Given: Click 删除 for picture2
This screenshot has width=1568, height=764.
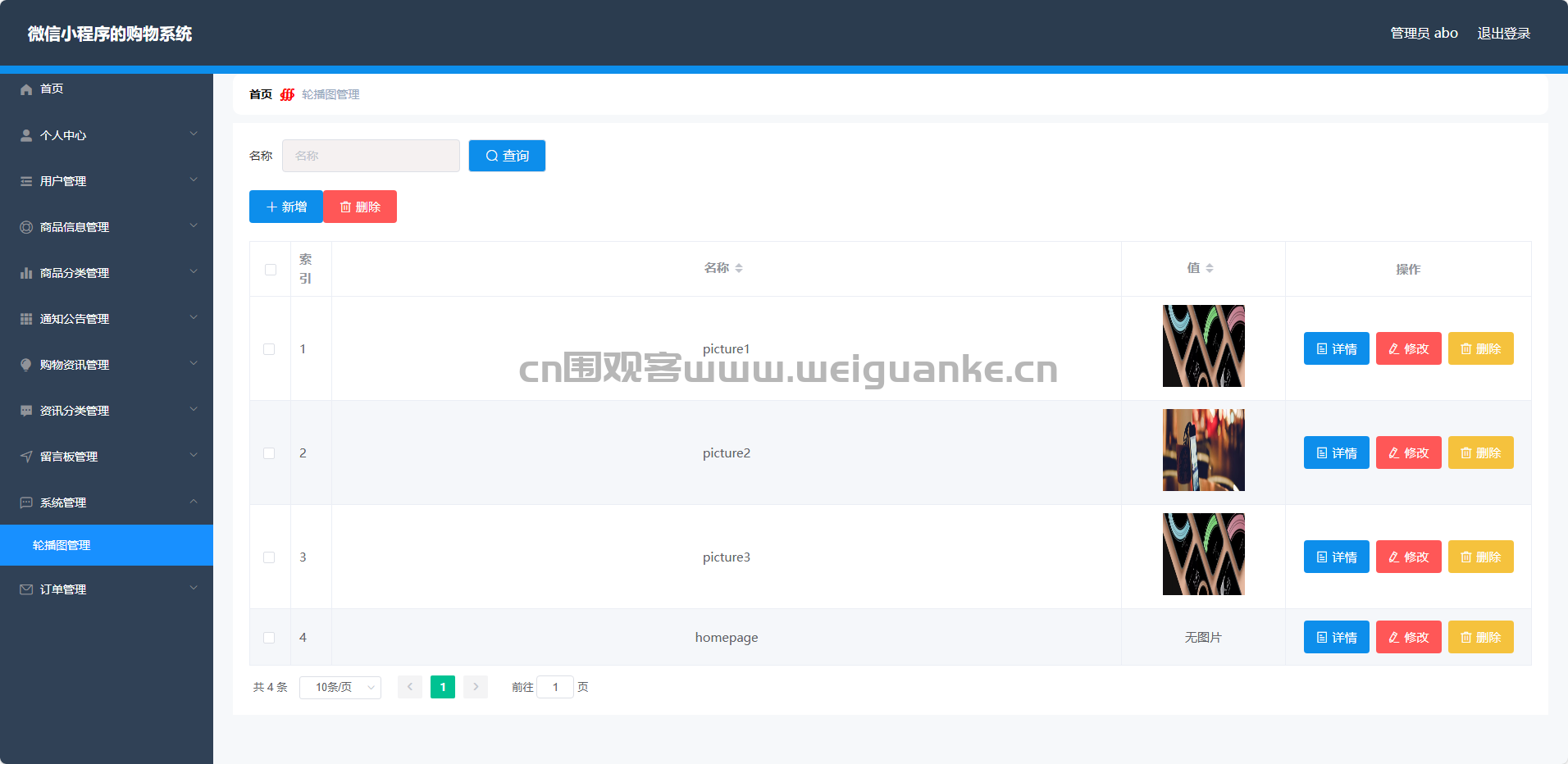Looking at the screenshot, I should (1481, 452).
